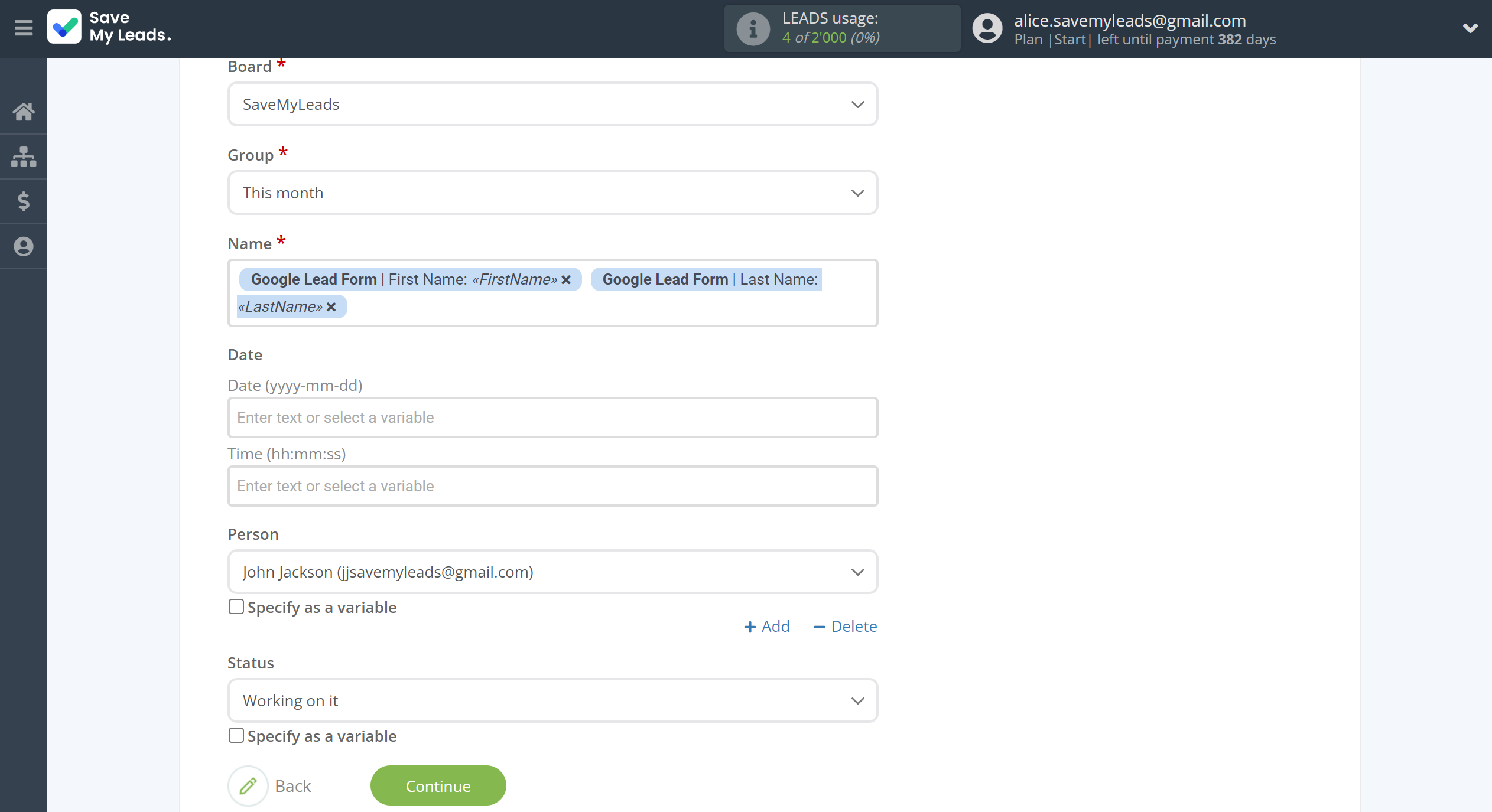Click the alice.savemyleads@gmail.com account email

pos(1130,21)
